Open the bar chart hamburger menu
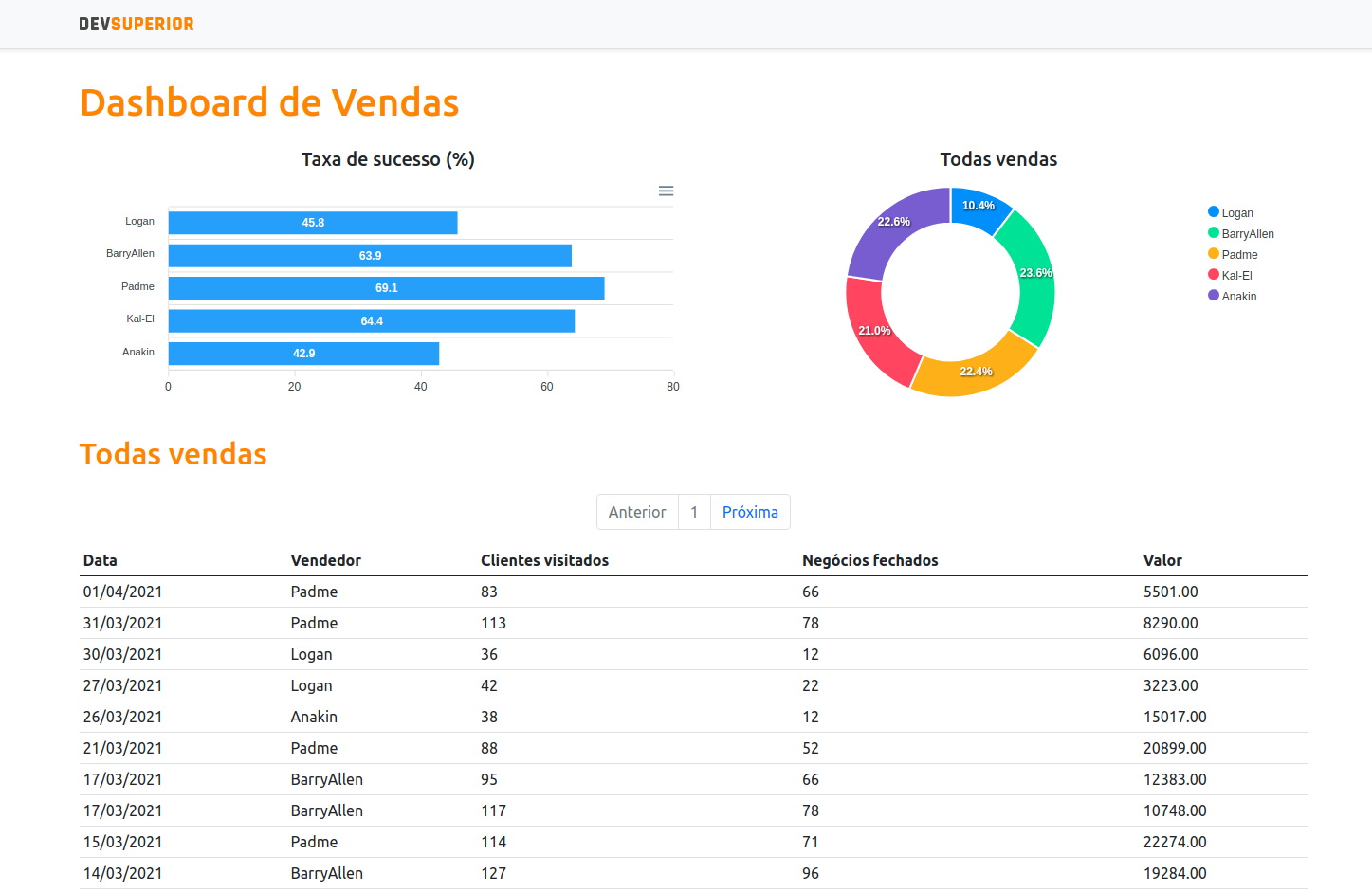1372x892 pixels. pyautogui.click(x=666, y=191)
